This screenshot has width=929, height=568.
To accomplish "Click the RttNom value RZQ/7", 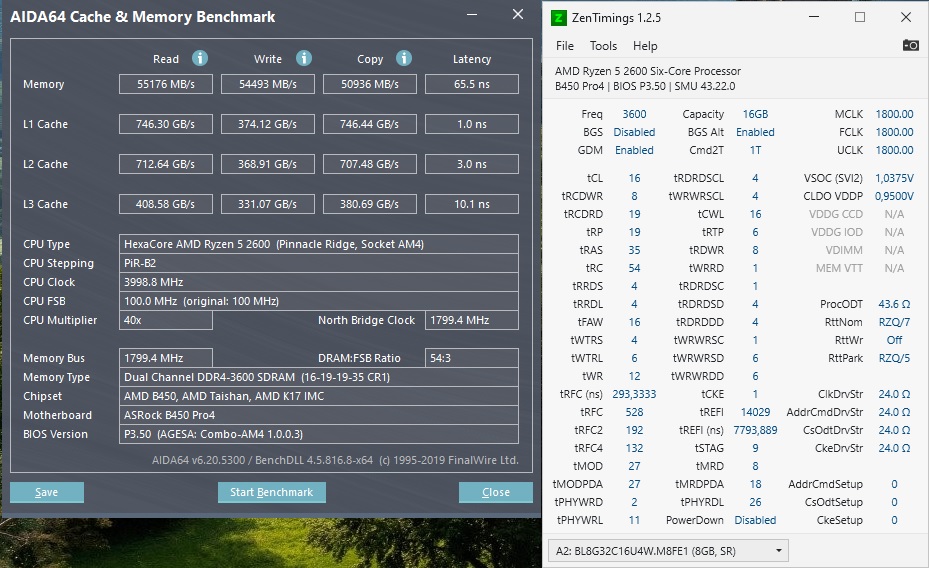I will point(894,322).
